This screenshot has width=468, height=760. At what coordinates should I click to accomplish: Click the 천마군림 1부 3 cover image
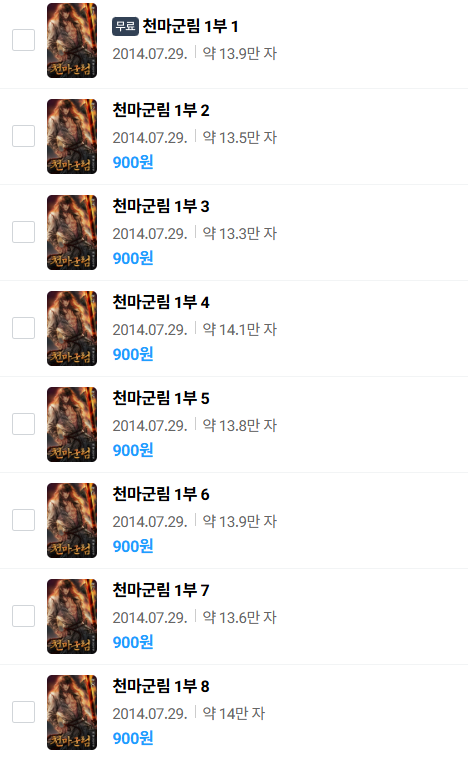click(x=72, y=232)
